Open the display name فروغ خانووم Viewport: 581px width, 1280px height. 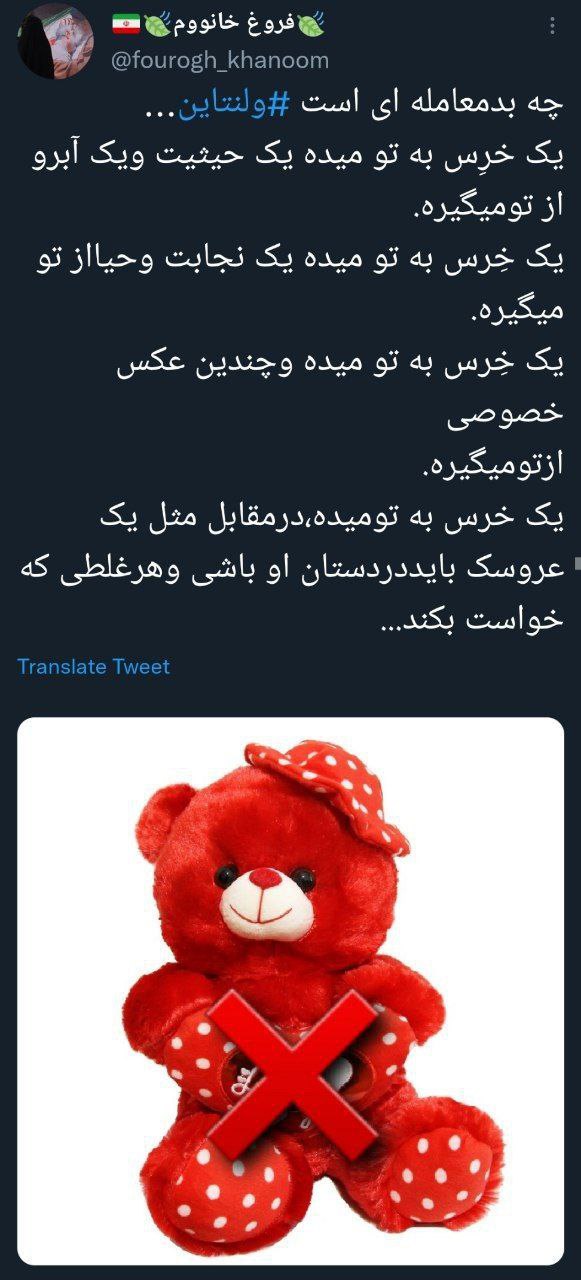pos(236,21)
